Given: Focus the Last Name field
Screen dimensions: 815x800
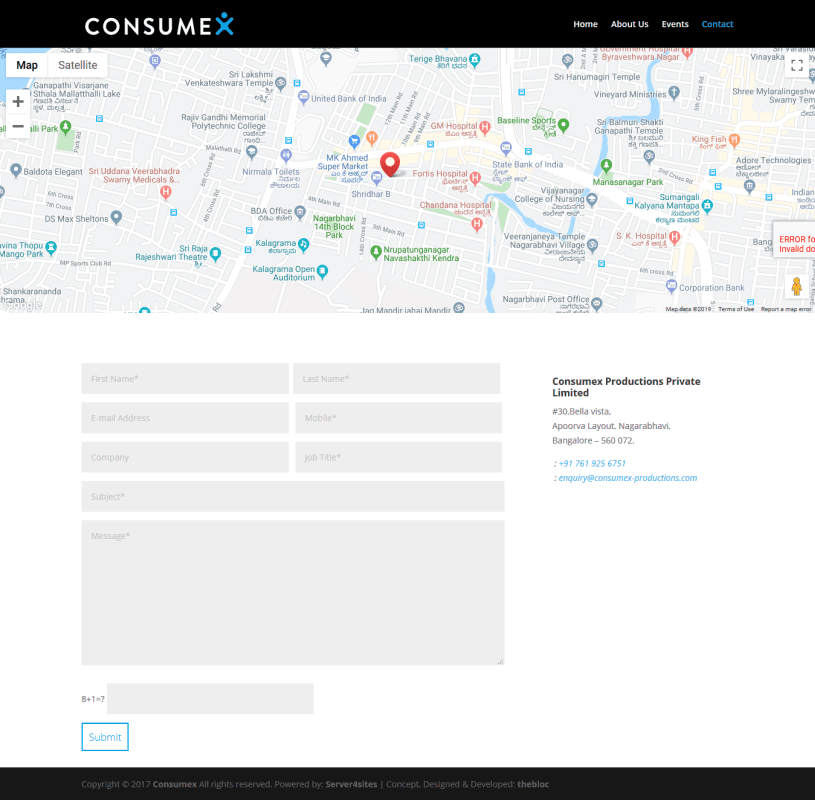Looking at the screenshot, I should (397, 378).
